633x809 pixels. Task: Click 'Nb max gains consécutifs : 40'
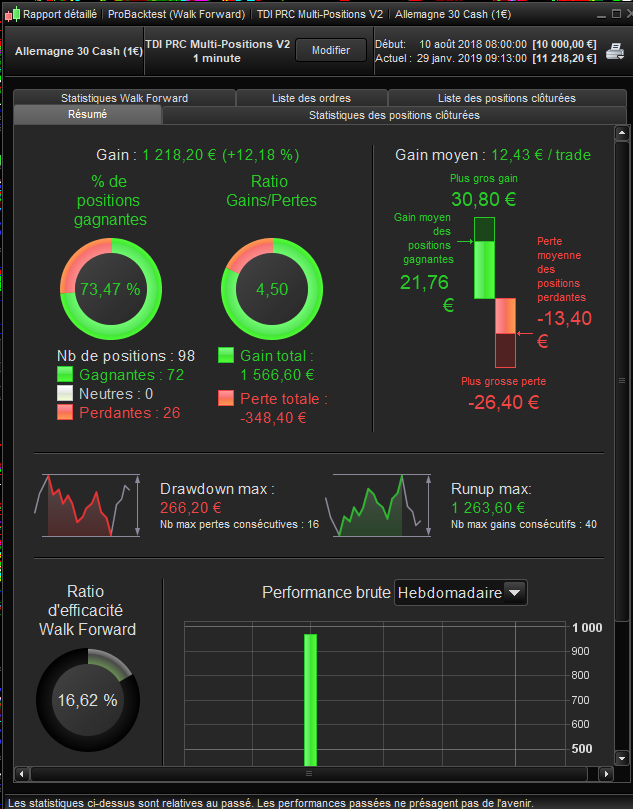pos(524,524)
